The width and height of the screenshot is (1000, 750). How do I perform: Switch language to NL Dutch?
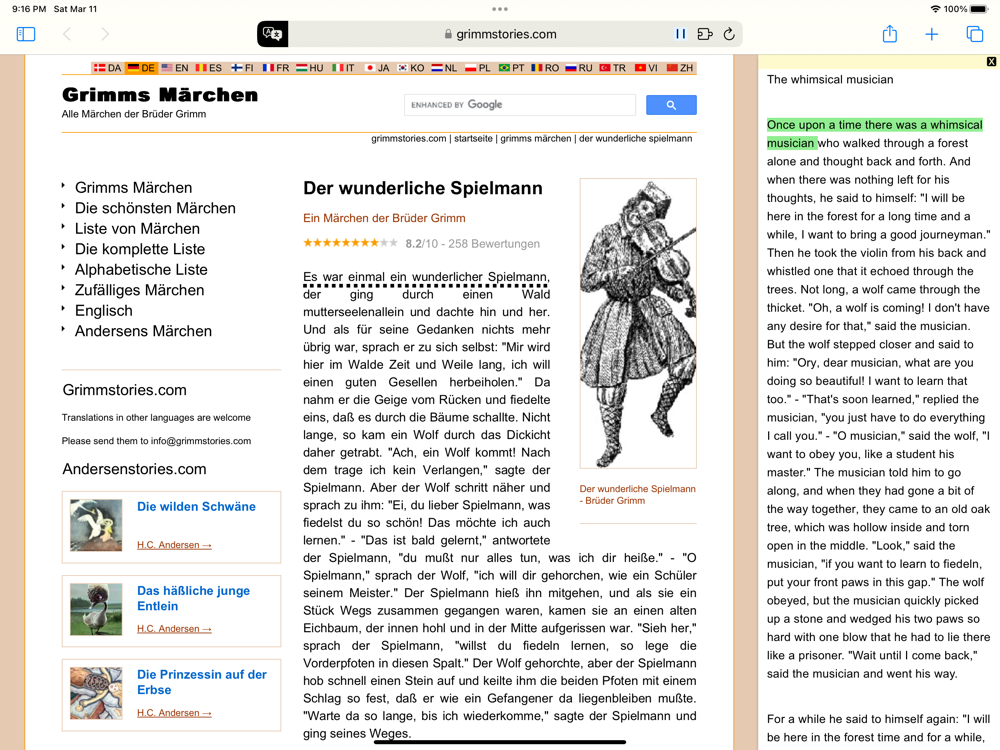coord(444,68)
